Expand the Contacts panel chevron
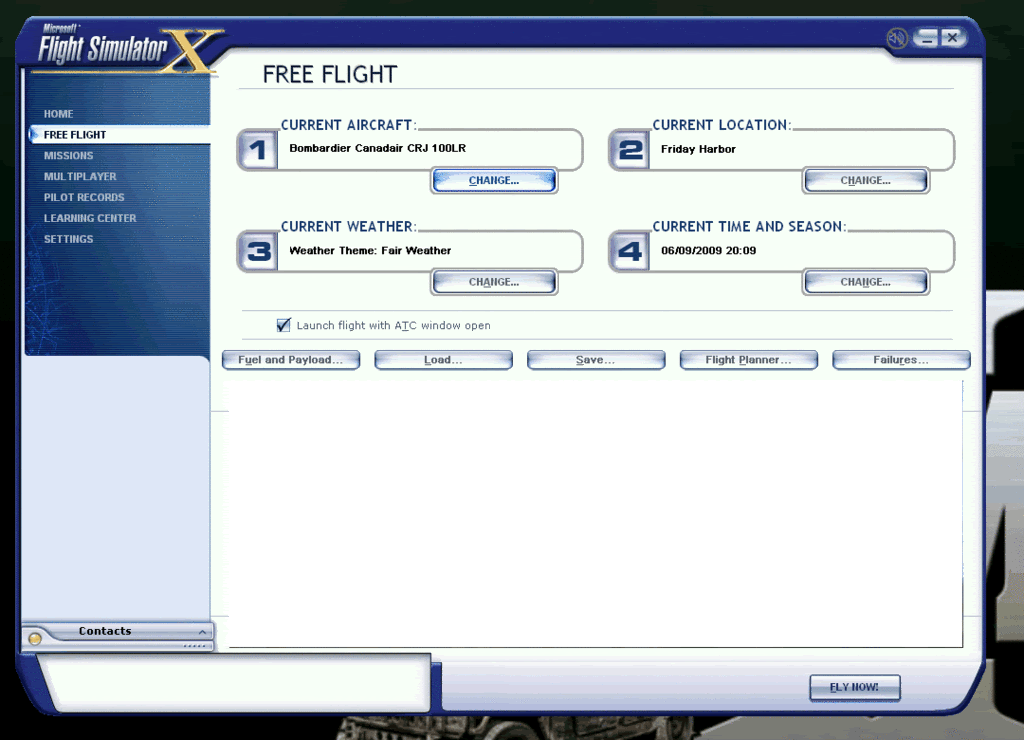This screenshot has height=740, width=1024. pyautogui.click(x=202, y=632)
